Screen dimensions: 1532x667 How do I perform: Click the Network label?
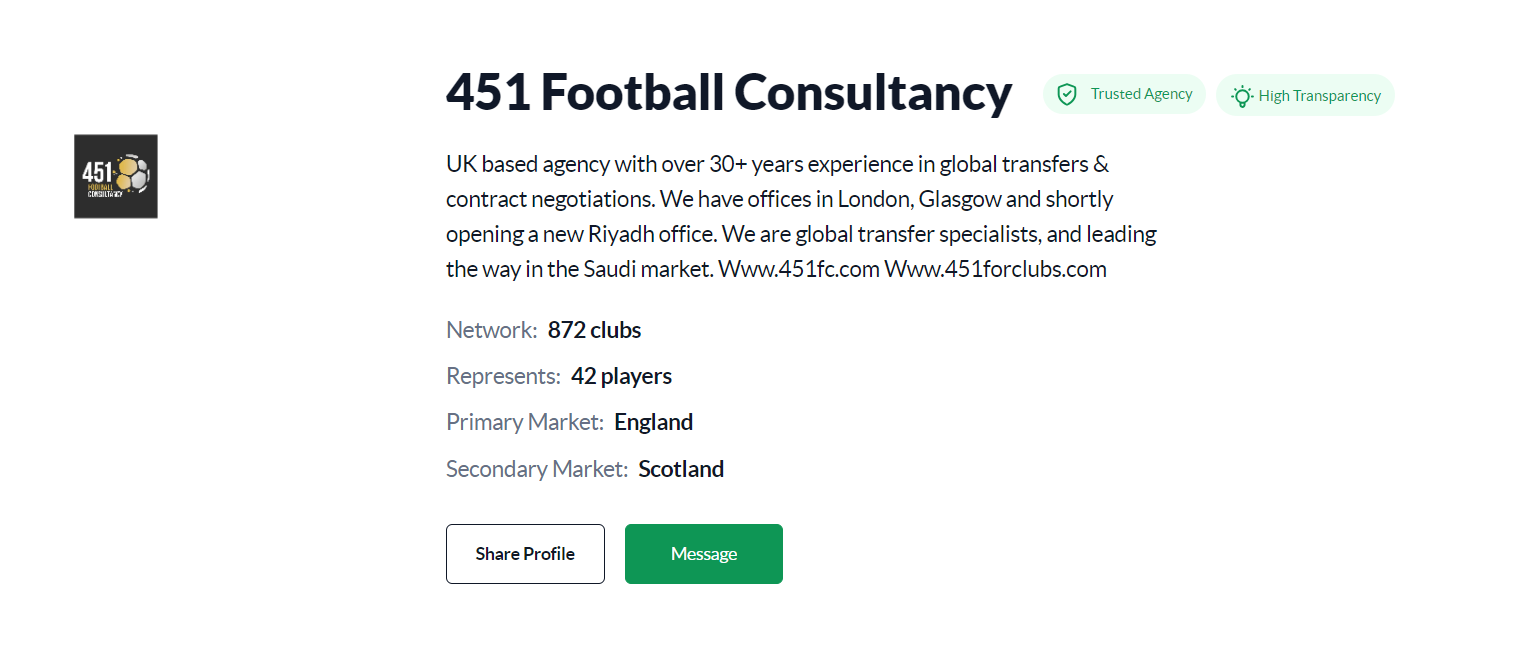[x=492, y=330]
